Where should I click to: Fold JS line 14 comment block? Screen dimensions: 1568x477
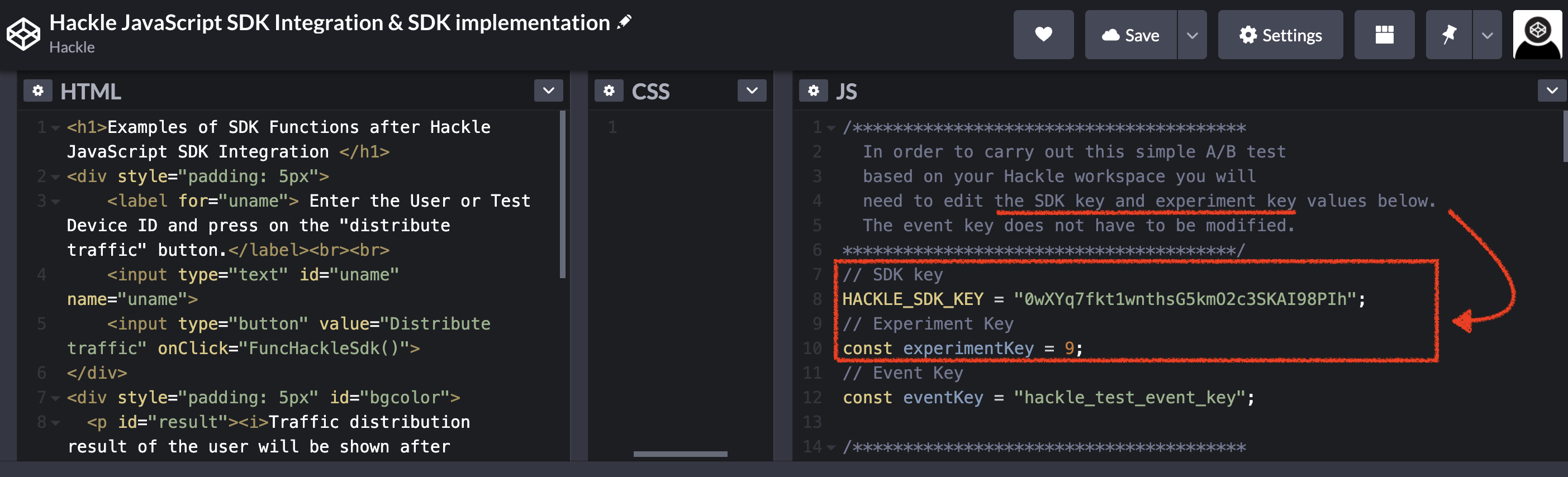[x=831, y=447]
